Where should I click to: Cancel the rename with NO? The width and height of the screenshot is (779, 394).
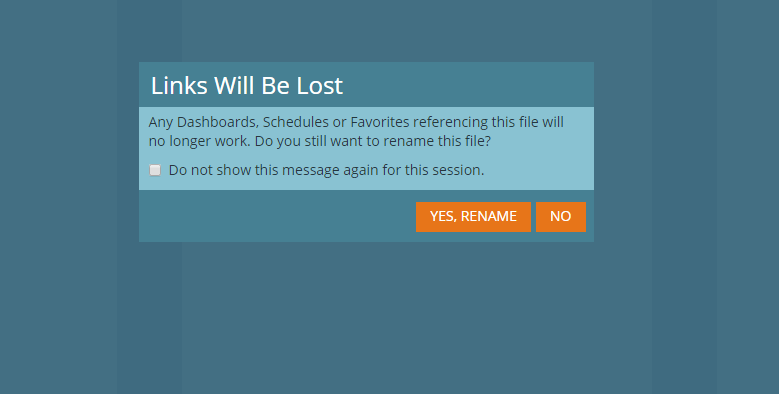(x=560, y=217)
